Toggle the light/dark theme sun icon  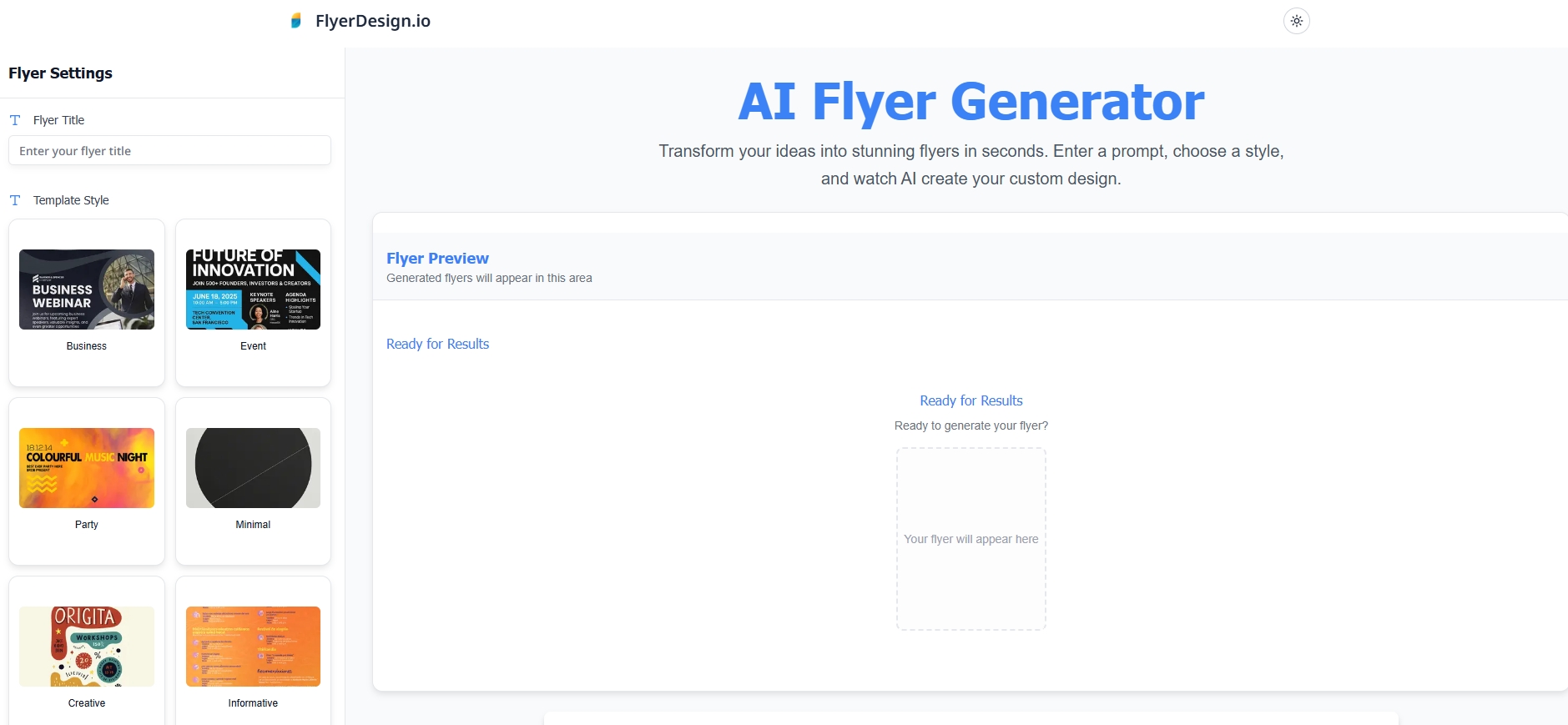point(1296,21)
